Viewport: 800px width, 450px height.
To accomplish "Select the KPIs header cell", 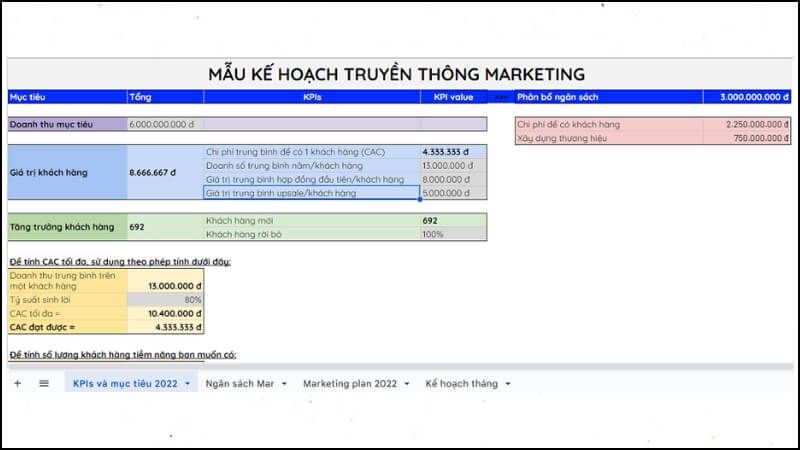I will coord(312,97).
